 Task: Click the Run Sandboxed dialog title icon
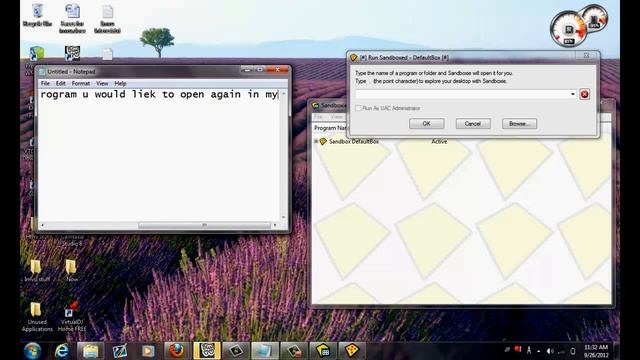click(354, 58)
